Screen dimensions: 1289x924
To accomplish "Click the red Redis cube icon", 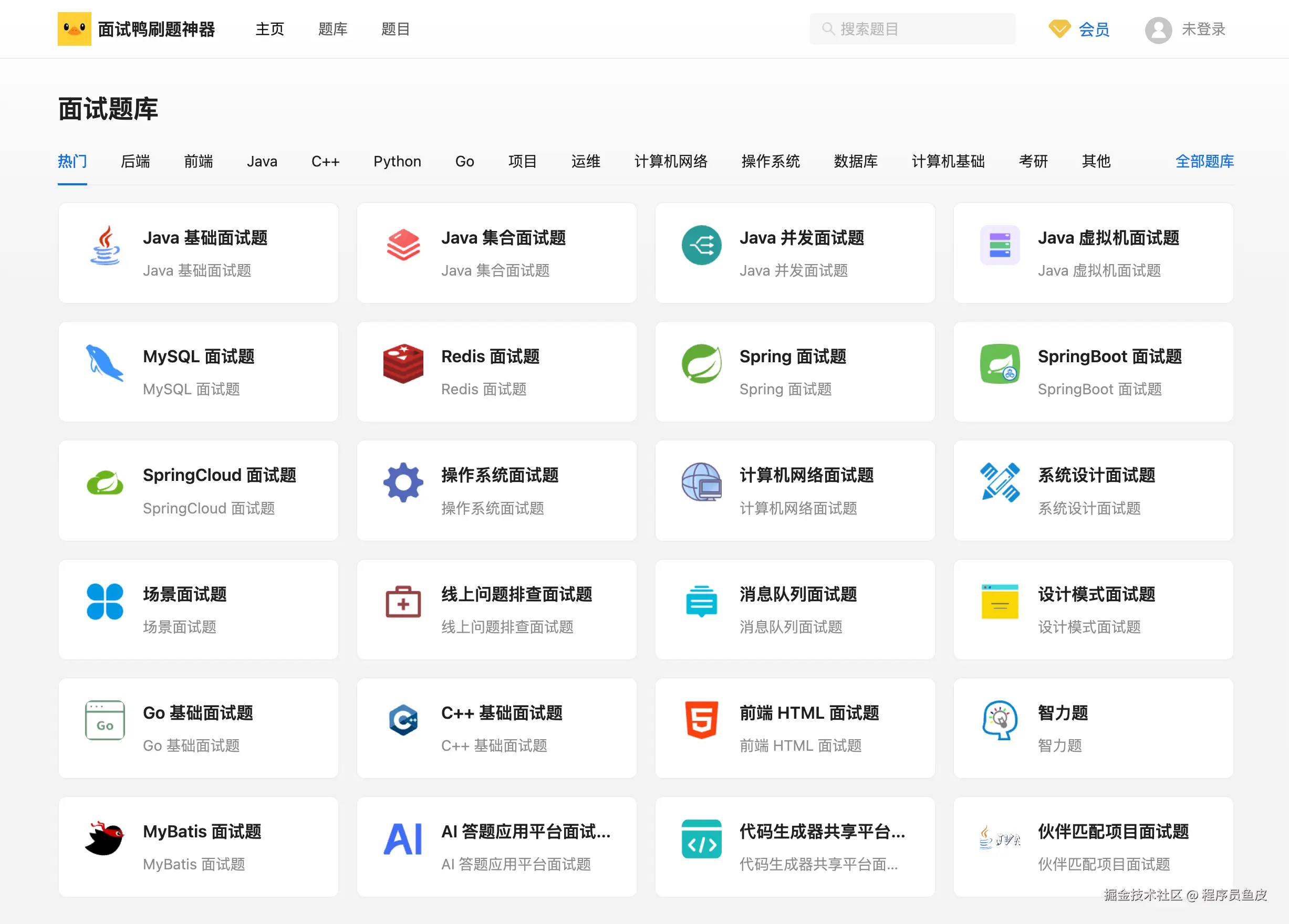I will tap(403, 363).
